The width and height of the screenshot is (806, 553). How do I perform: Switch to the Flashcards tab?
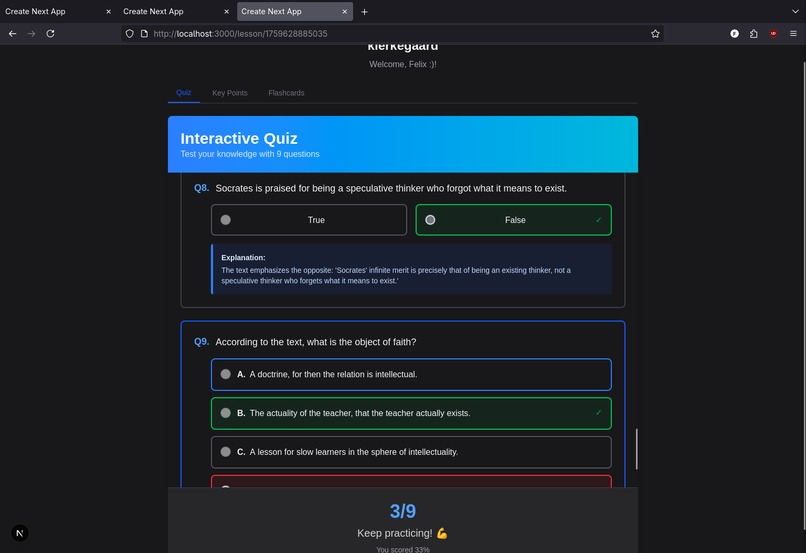[x=286, y=93]
